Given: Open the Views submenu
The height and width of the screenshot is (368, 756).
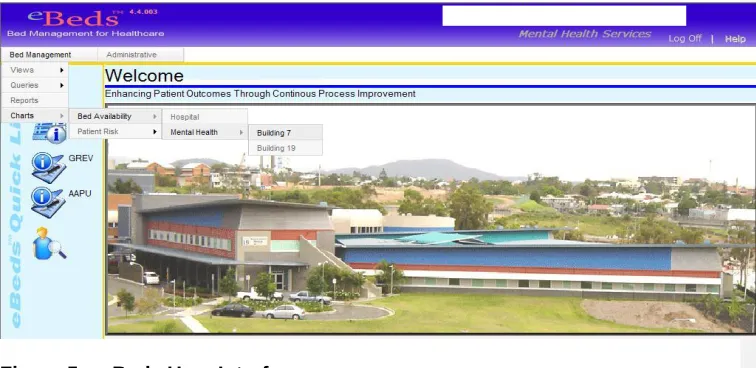Looking at the screenshot, I should coord(34,70).
